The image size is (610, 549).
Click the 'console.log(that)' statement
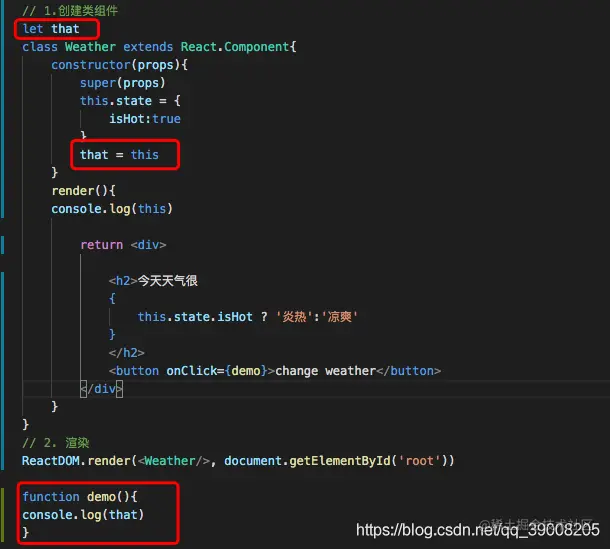[x=83, y=515]
